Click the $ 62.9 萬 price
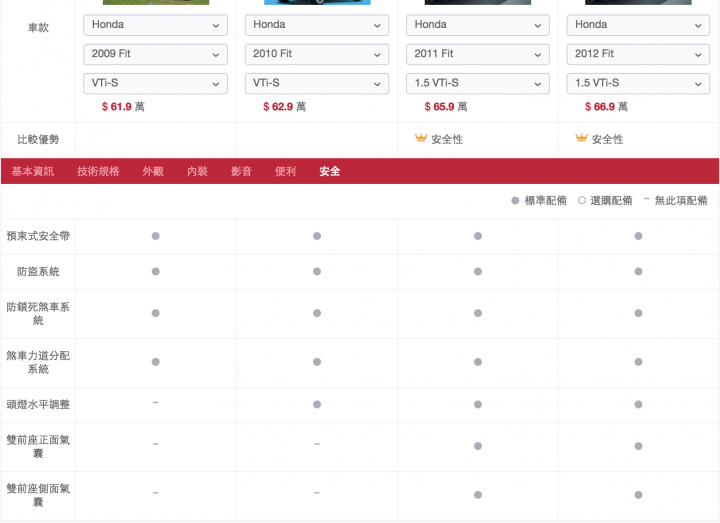This screenshot has width=720, height=523. [284, 107]
